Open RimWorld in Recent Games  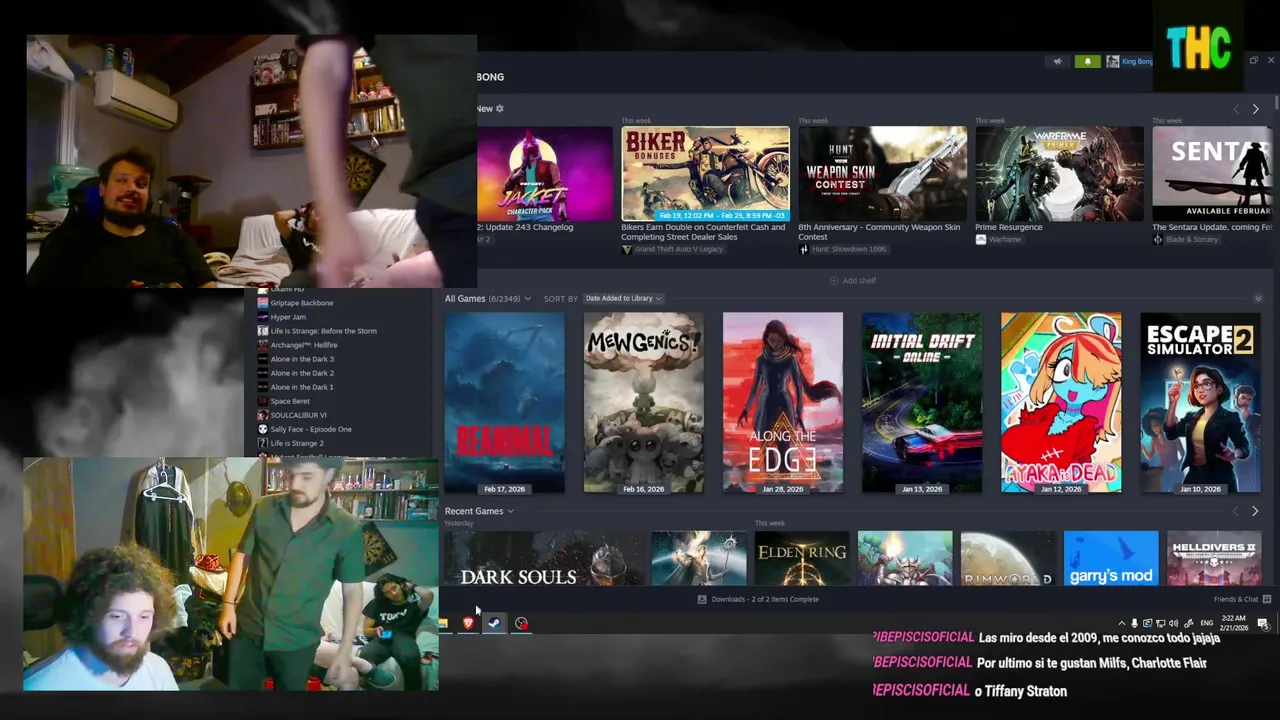[x=1007, y=558]
